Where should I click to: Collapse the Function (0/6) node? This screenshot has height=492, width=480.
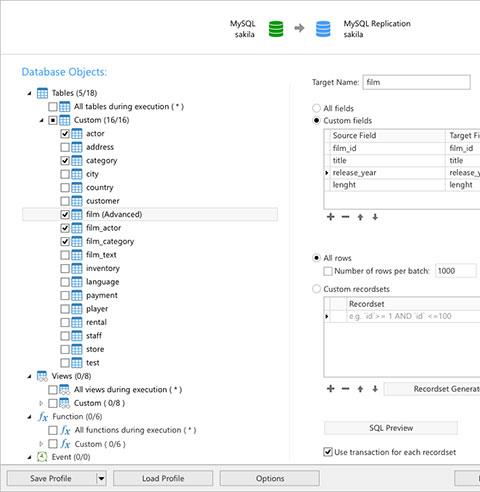(29, 417)
